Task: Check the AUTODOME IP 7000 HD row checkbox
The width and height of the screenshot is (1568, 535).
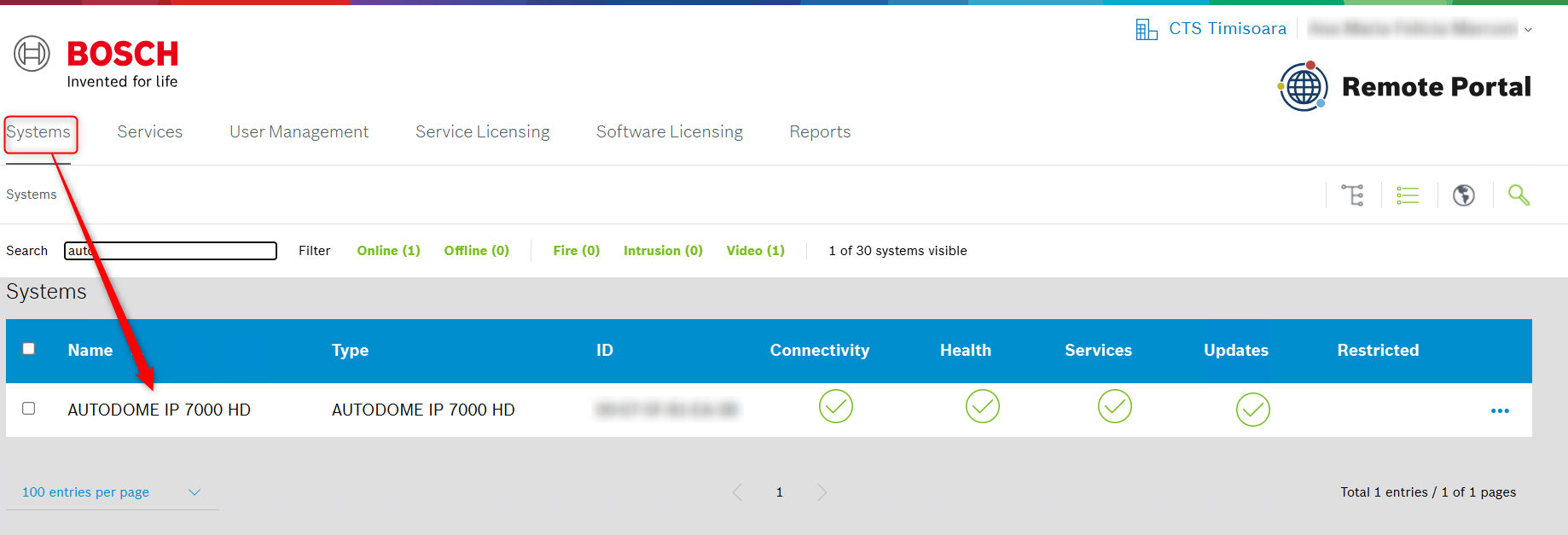Action: click(x=29, y=409)
